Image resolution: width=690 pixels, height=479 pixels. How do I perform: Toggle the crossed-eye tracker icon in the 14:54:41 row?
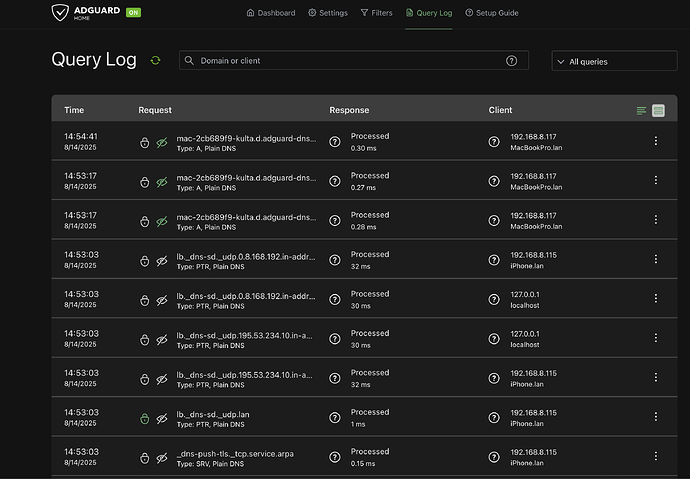(x=162, y=142)
